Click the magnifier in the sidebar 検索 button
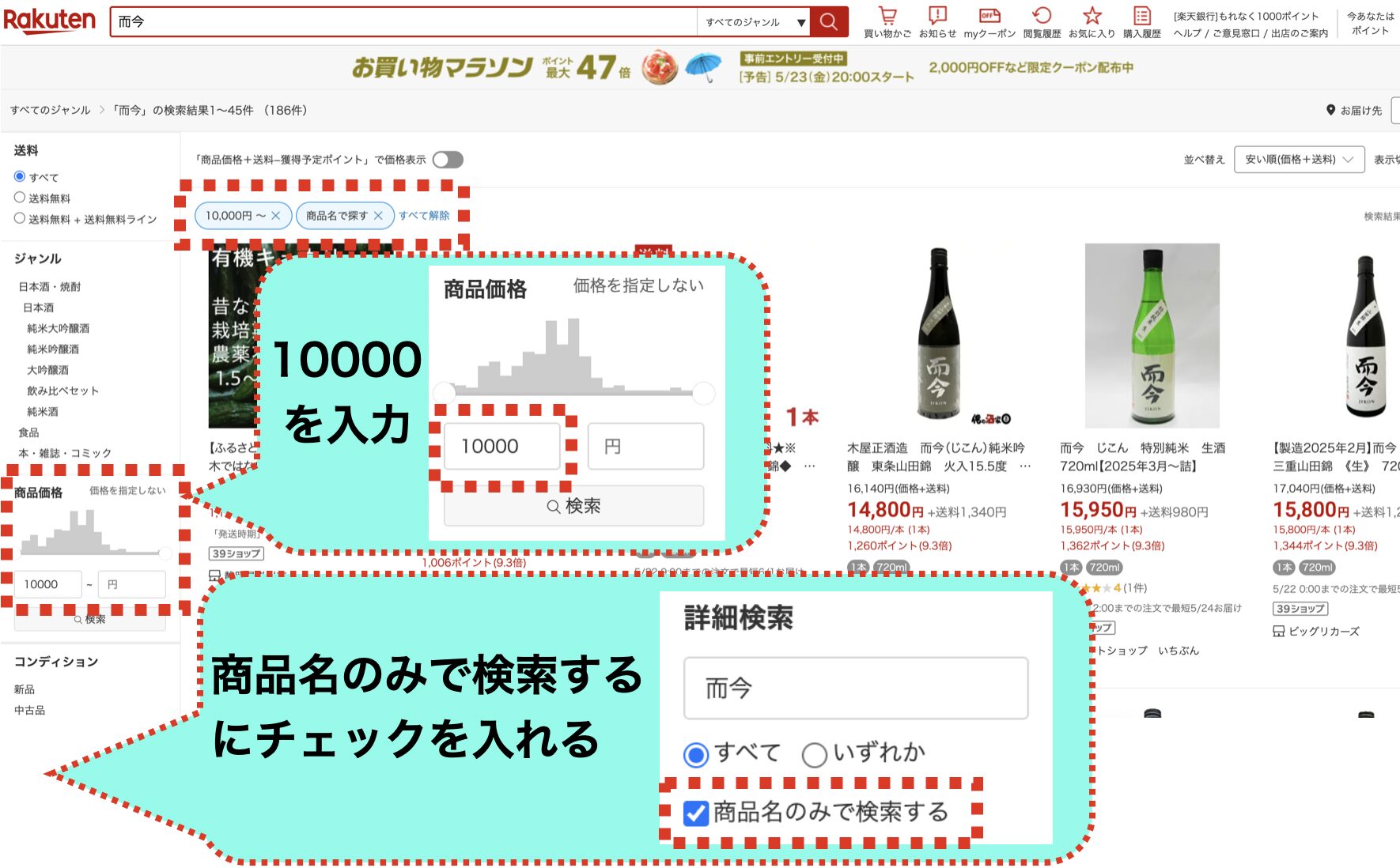The width and height of the screenshot is (1400, 868). click(78, 620)
